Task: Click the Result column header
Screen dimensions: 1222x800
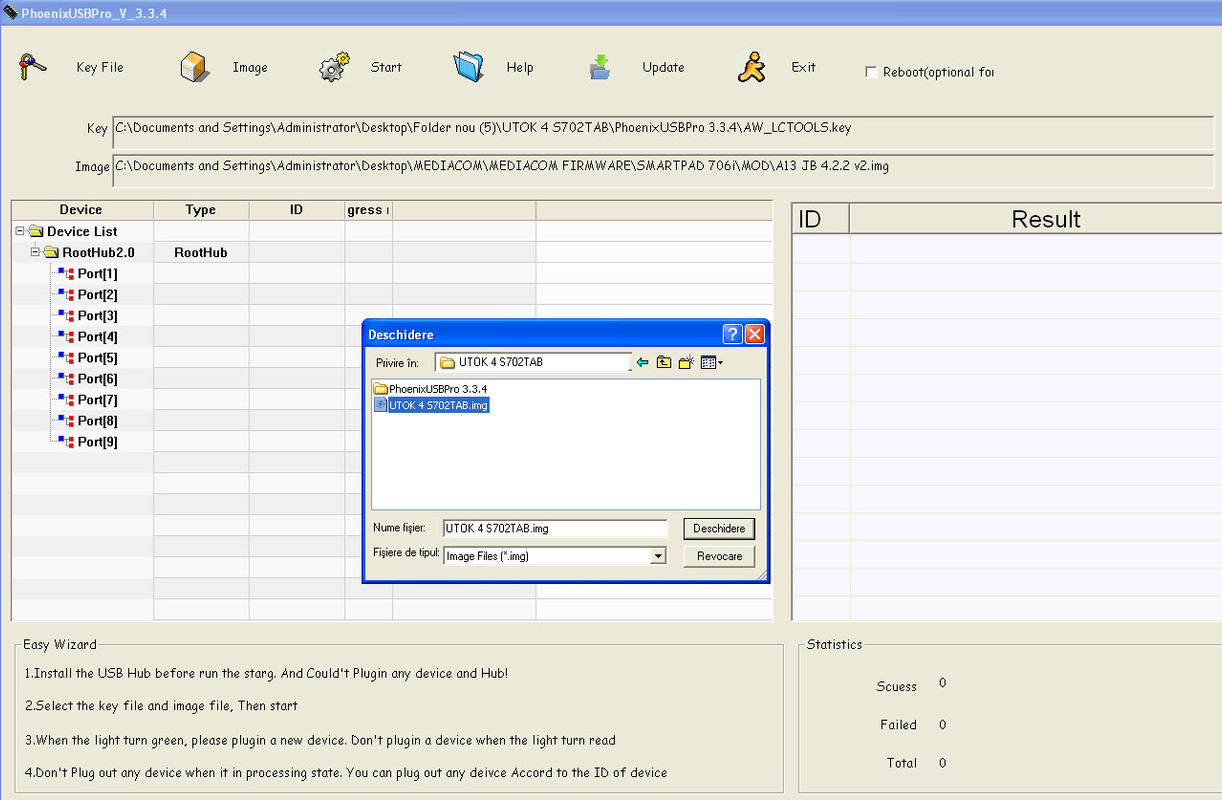Action: tap(1035, 219)
